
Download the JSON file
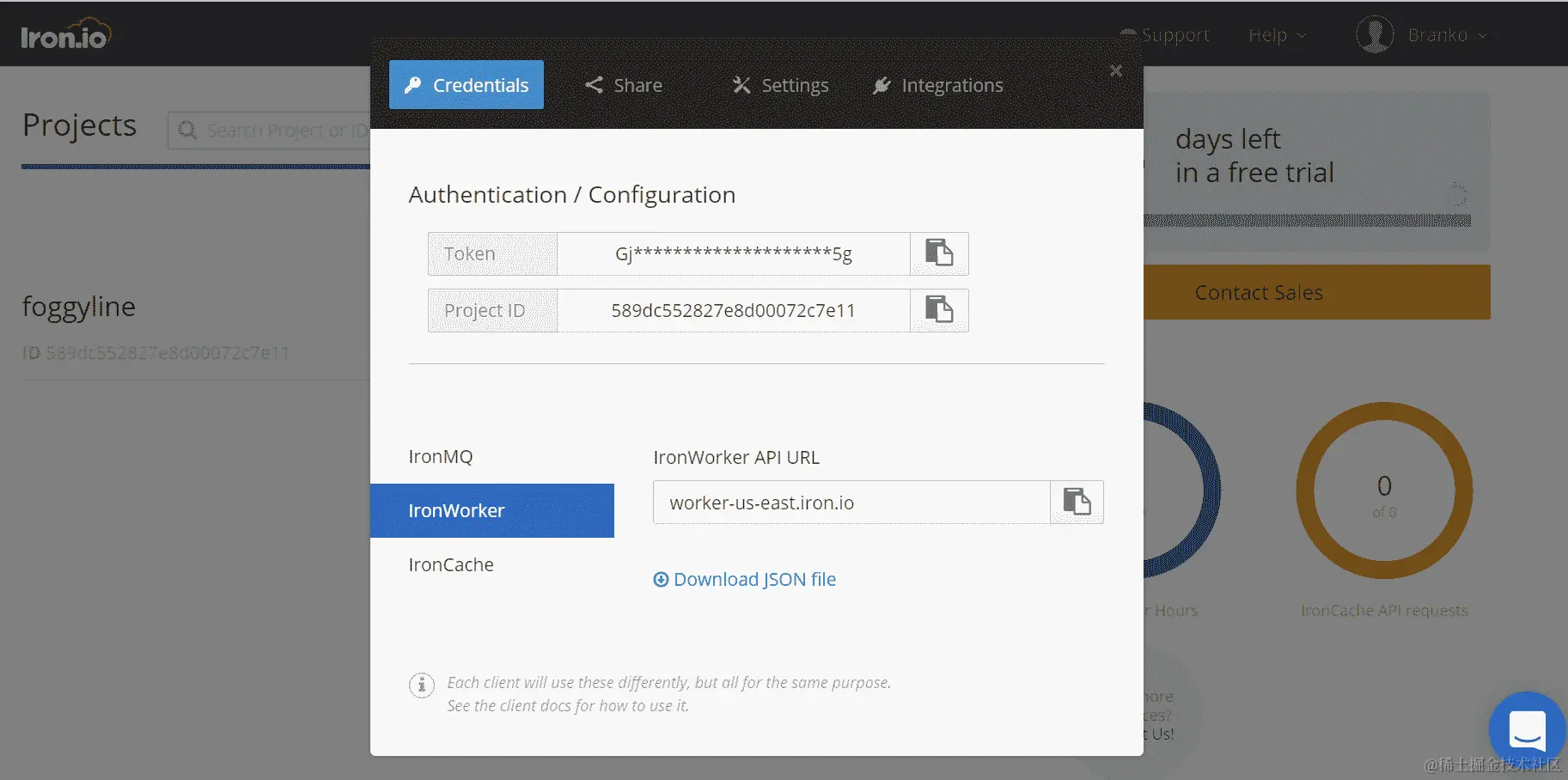tap(745, 579)
